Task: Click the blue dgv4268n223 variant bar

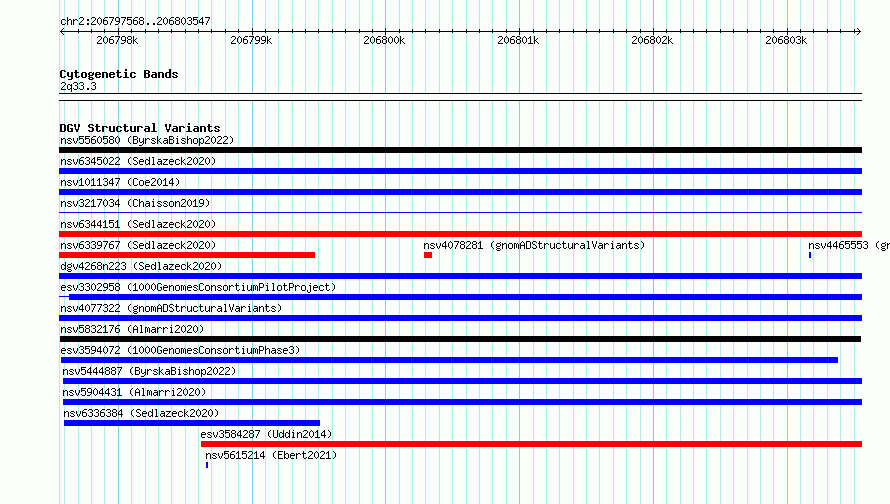Action: point(460,276)
